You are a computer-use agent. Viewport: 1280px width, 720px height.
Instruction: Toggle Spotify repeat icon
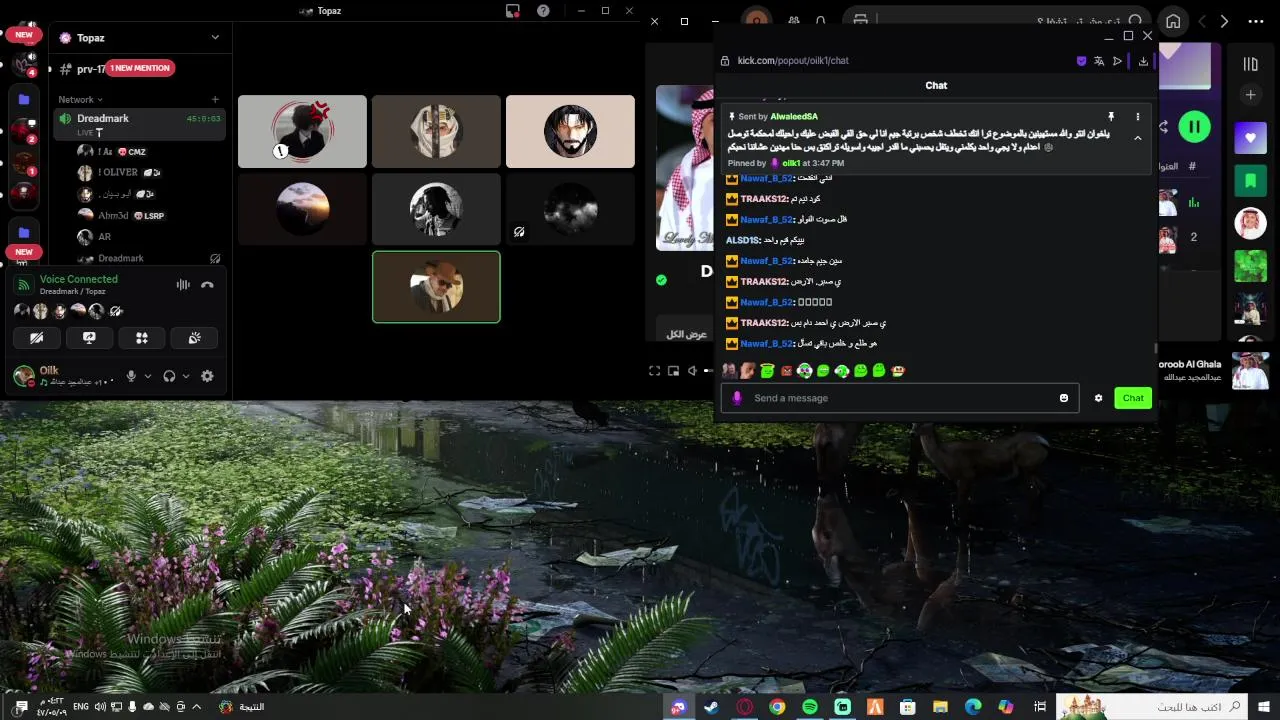tap(1163, 127)
